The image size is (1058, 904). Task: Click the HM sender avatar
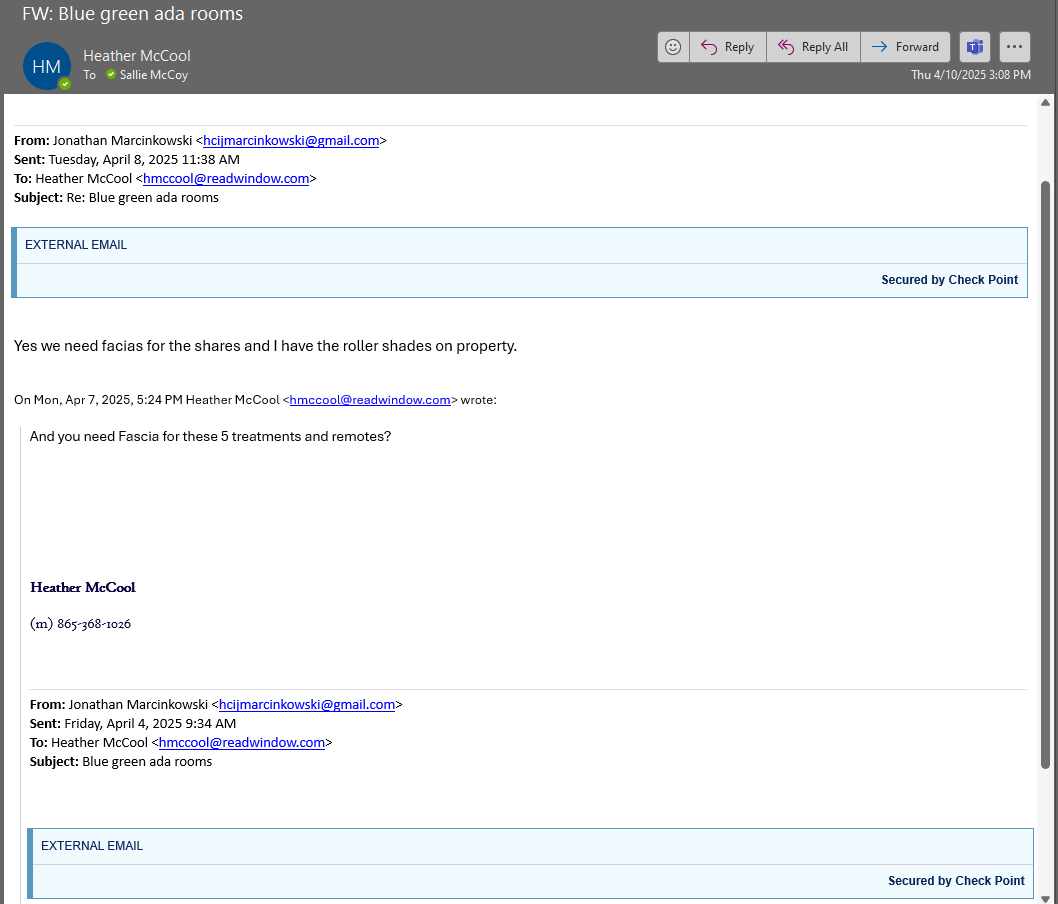[47, 66]
